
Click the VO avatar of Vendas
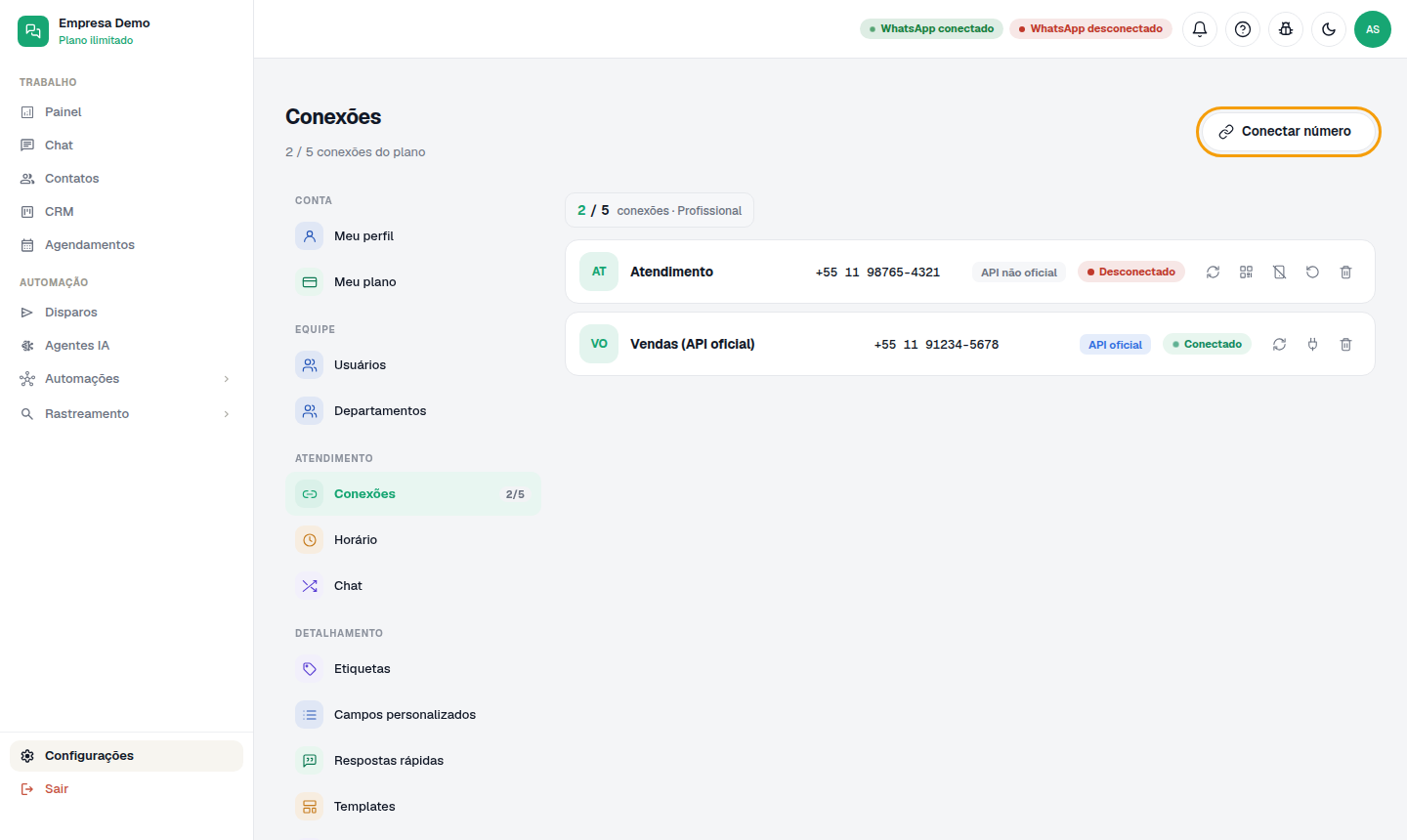[x=599, y=344]
